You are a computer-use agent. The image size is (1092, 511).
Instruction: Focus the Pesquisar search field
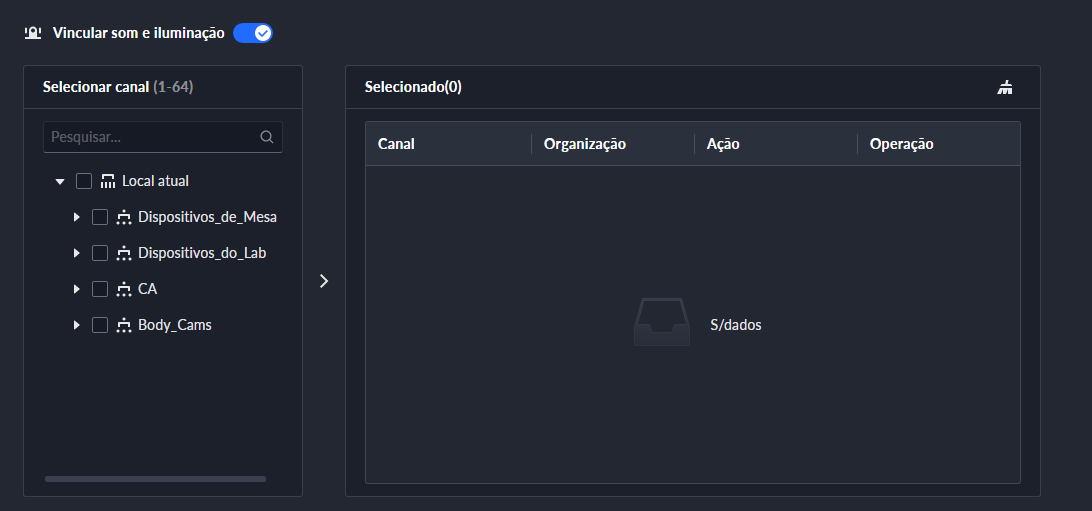coord(150,137)
